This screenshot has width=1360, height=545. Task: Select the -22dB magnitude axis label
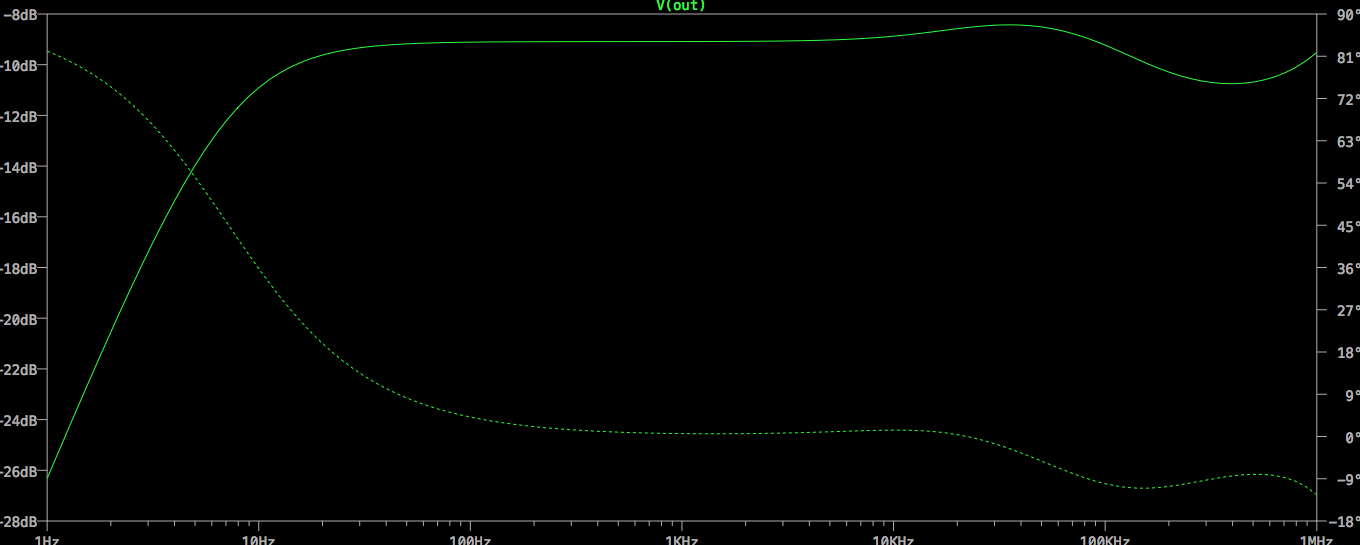click(18, 370)
